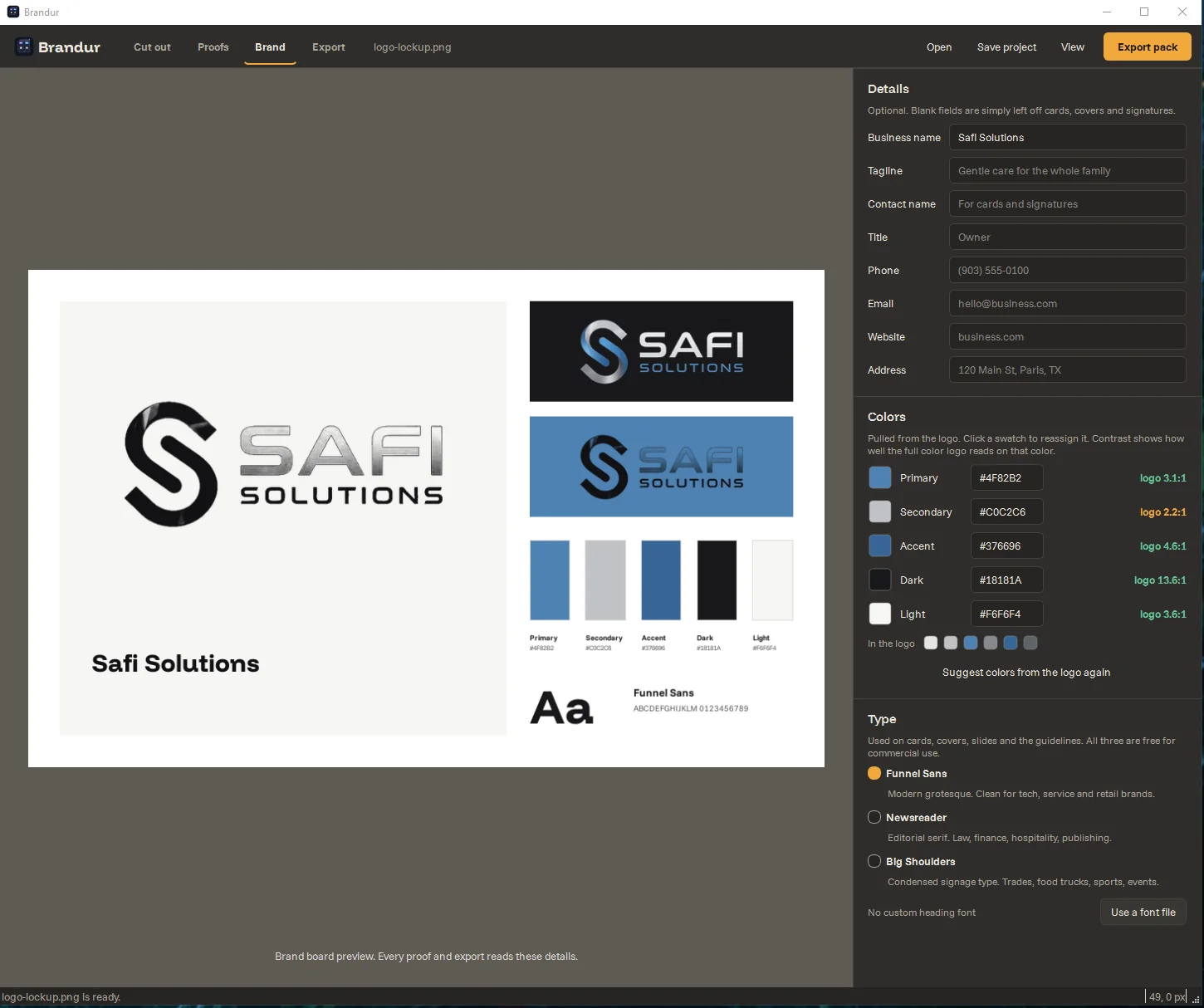This screenshot has width=1204, height=1008.
Task: Click the Title input field
Action: (1067, 237)
